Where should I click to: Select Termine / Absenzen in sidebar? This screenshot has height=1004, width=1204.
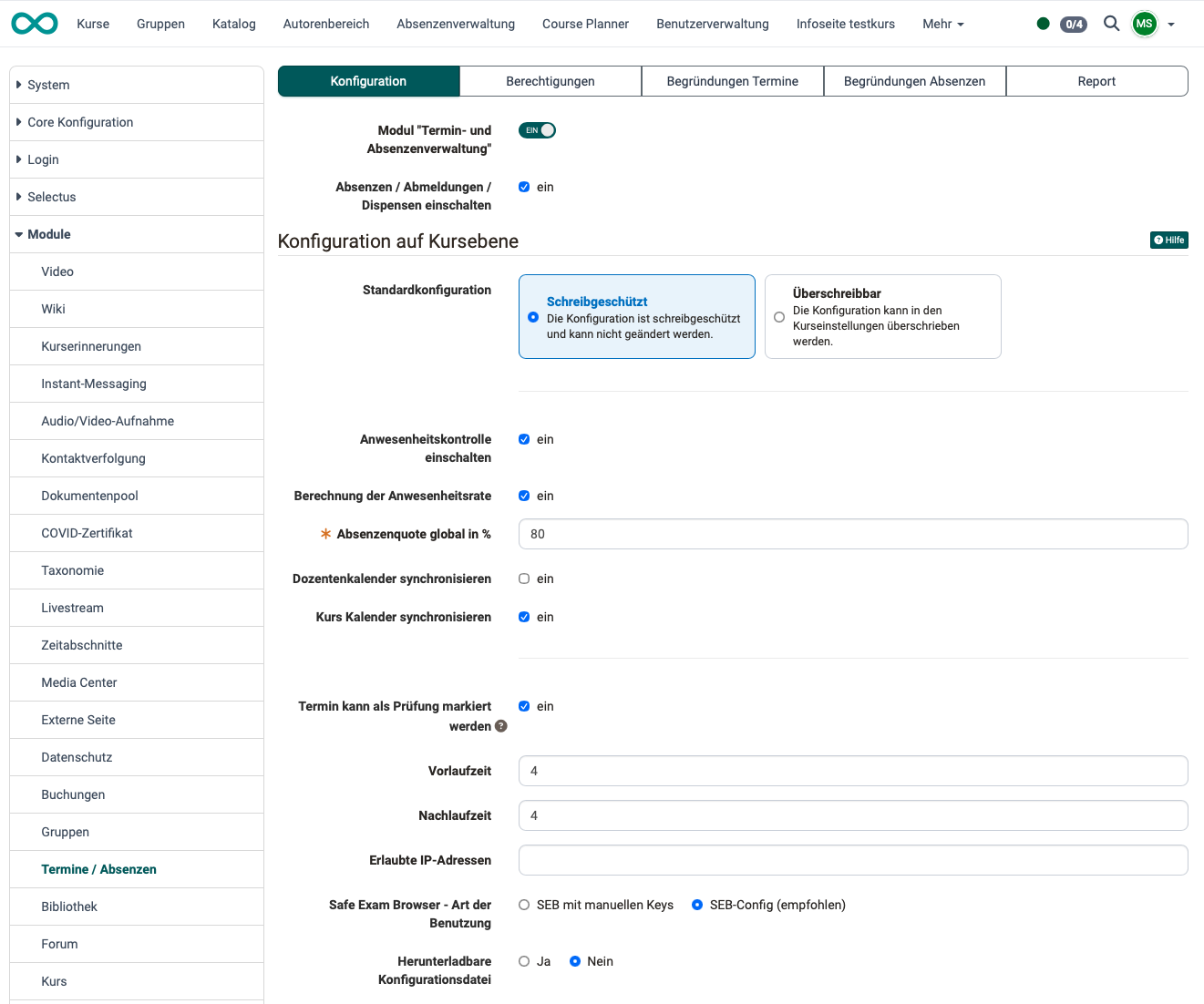(137, 869)
